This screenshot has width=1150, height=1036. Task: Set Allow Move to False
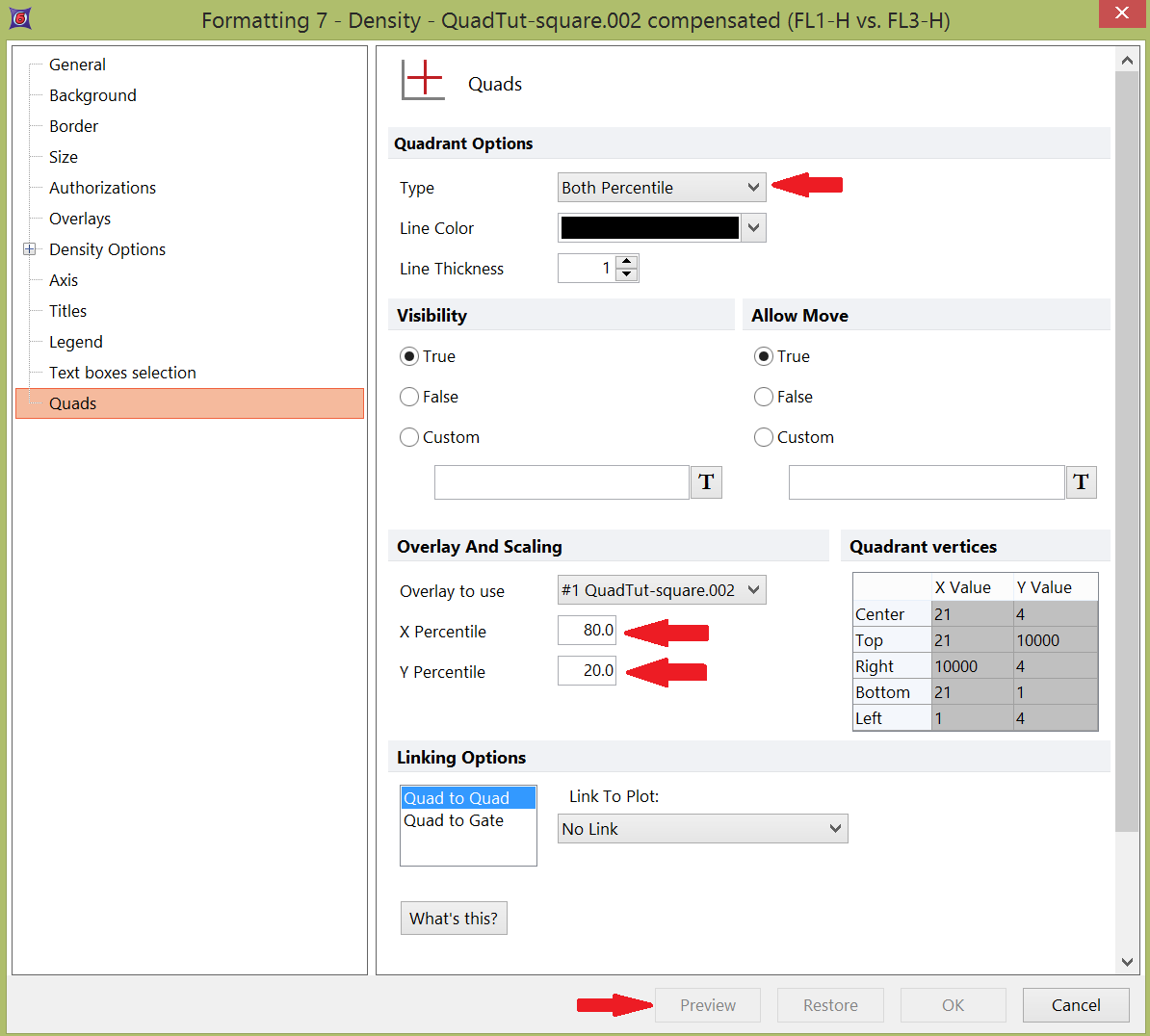point(764,397)
